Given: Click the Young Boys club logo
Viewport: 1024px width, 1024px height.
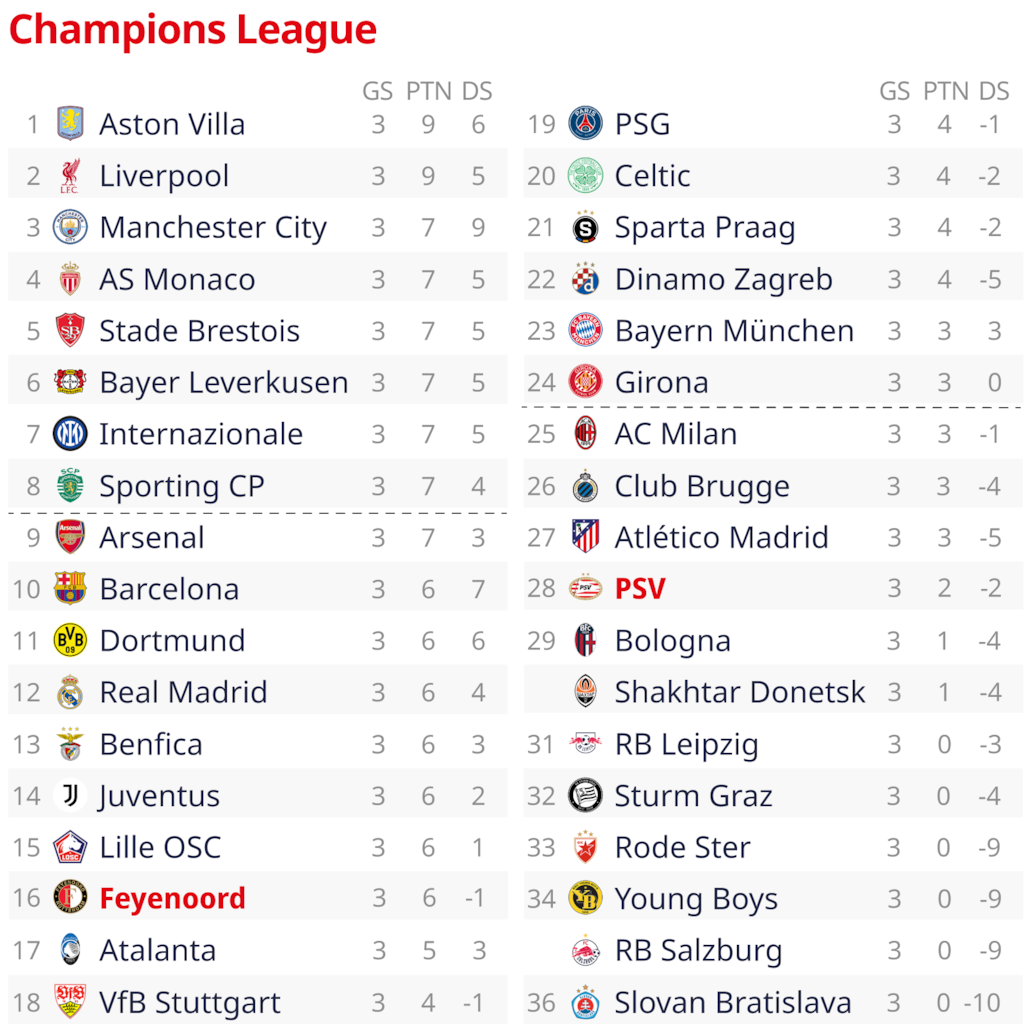Looking at the screenshot, I should point(585,898).
